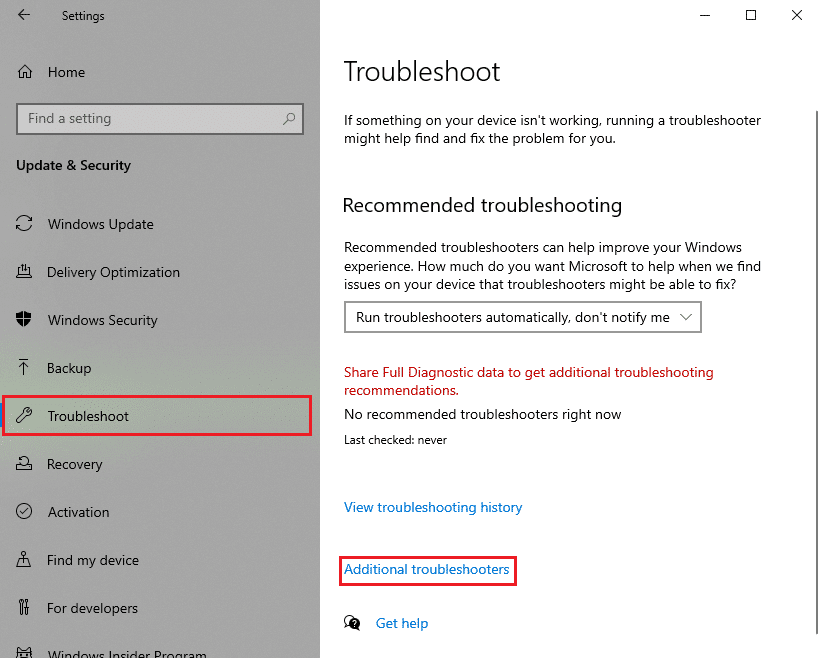This screenshot has width=820, height=658.
Task: Select the Backup icon in the sidebar
Action: point(25,368)
